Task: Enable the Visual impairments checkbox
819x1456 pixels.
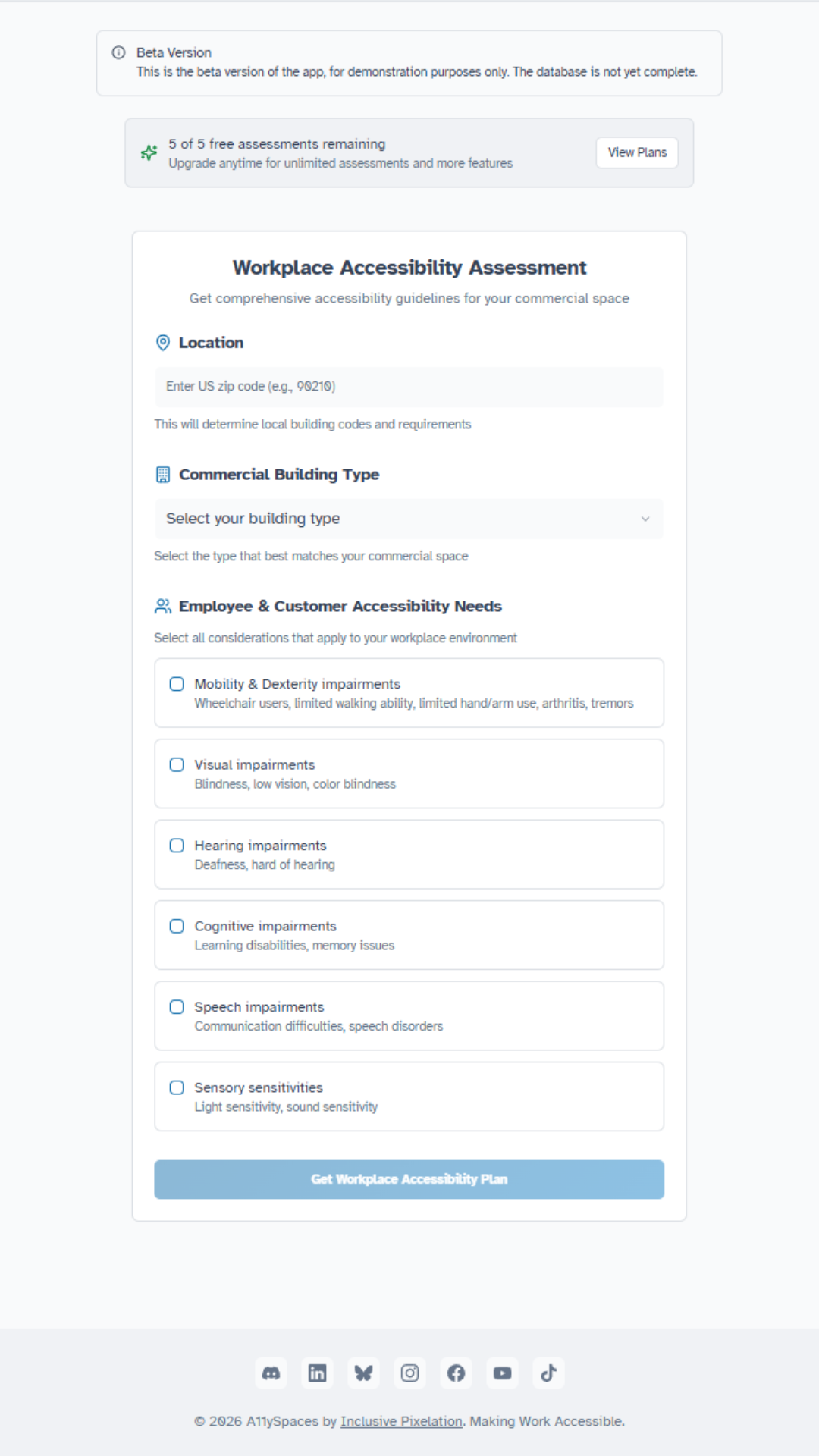Action: point(177,764)
